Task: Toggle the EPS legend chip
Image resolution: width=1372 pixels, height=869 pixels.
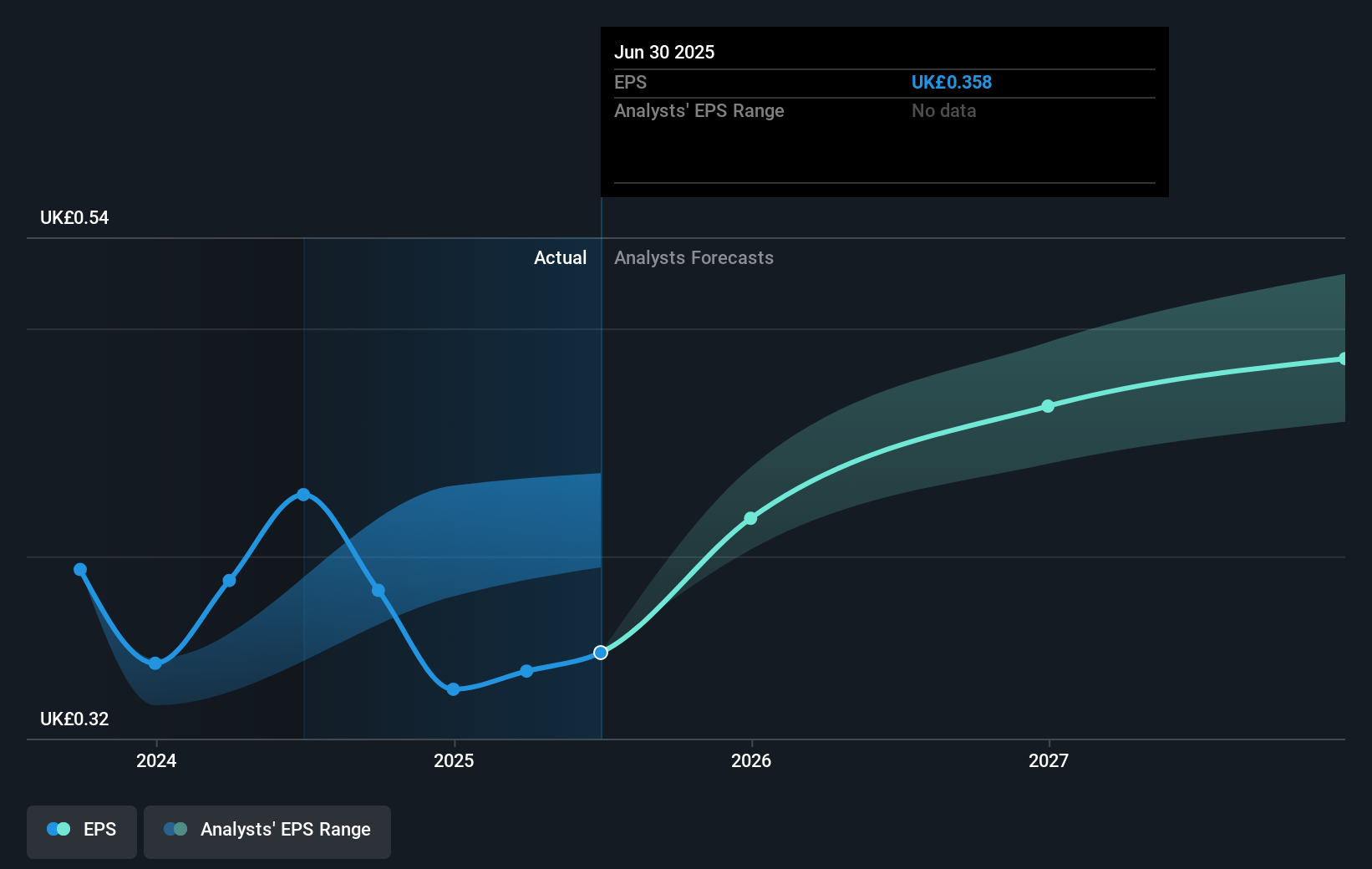Action: pos(81,830)
